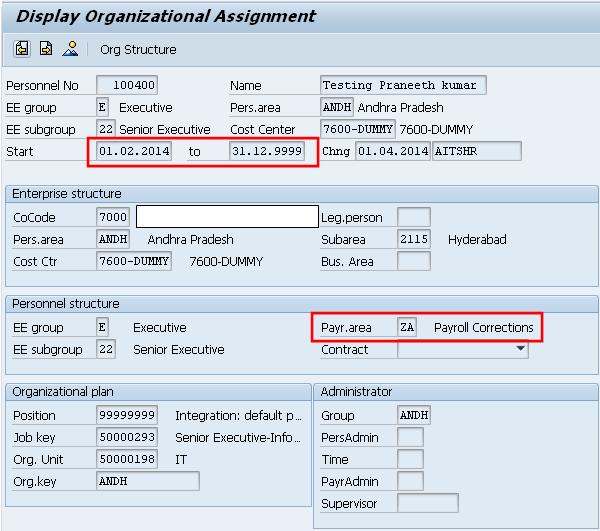Select the Subarea field 2115
Screen dimensions: 600x531
pyautogui.click(x=414, y=239)
